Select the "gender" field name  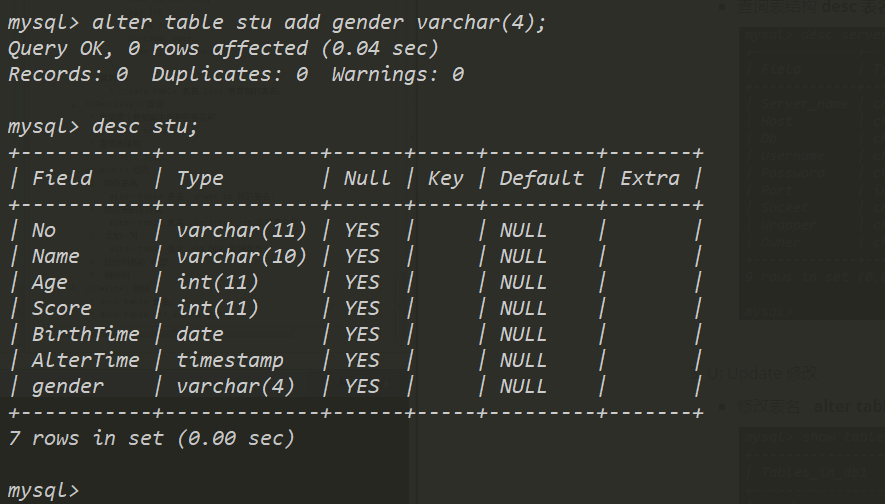(x=67, y=386)
